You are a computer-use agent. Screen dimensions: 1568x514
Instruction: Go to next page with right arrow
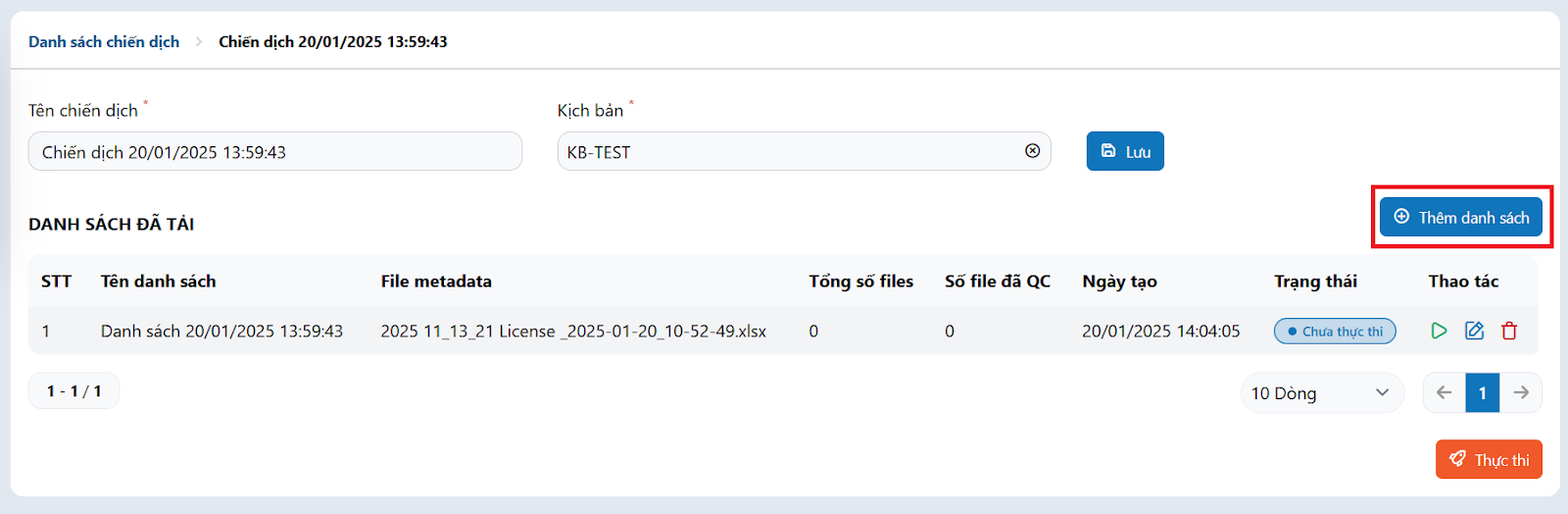pos(1521,392)
